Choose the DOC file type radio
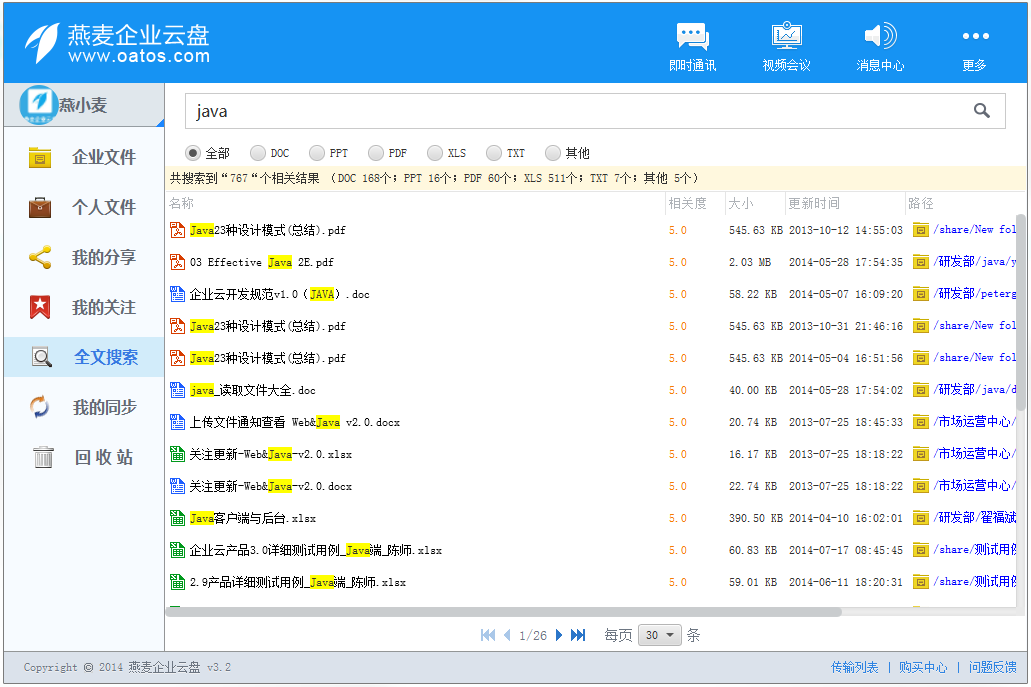 [x=258, y=153]
